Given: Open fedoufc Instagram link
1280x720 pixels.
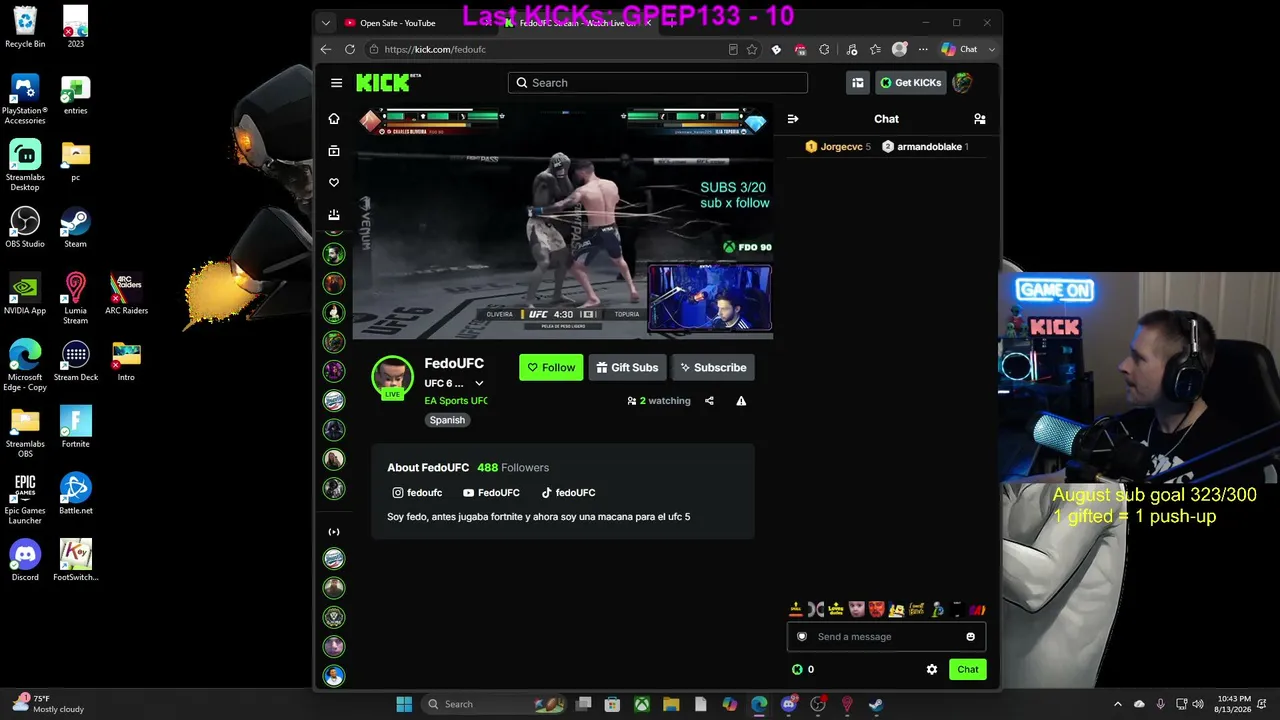Looking at the screenshot, I should (x=417, y=493).
